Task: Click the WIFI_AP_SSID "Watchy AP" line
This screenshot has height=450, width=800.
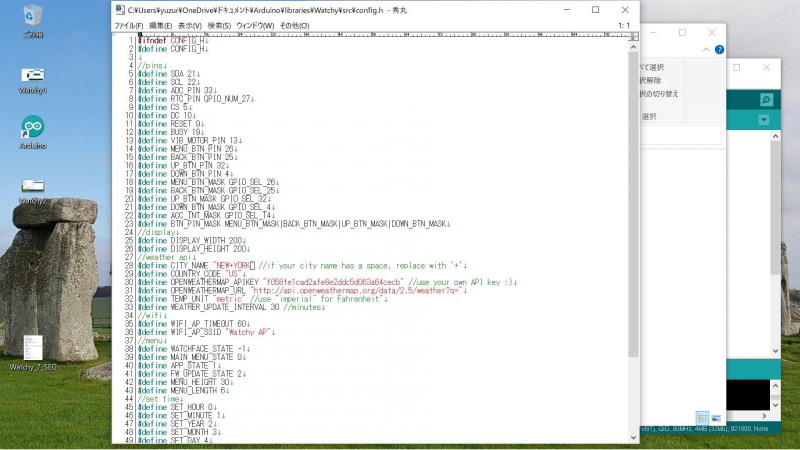Action: point(206,332)
